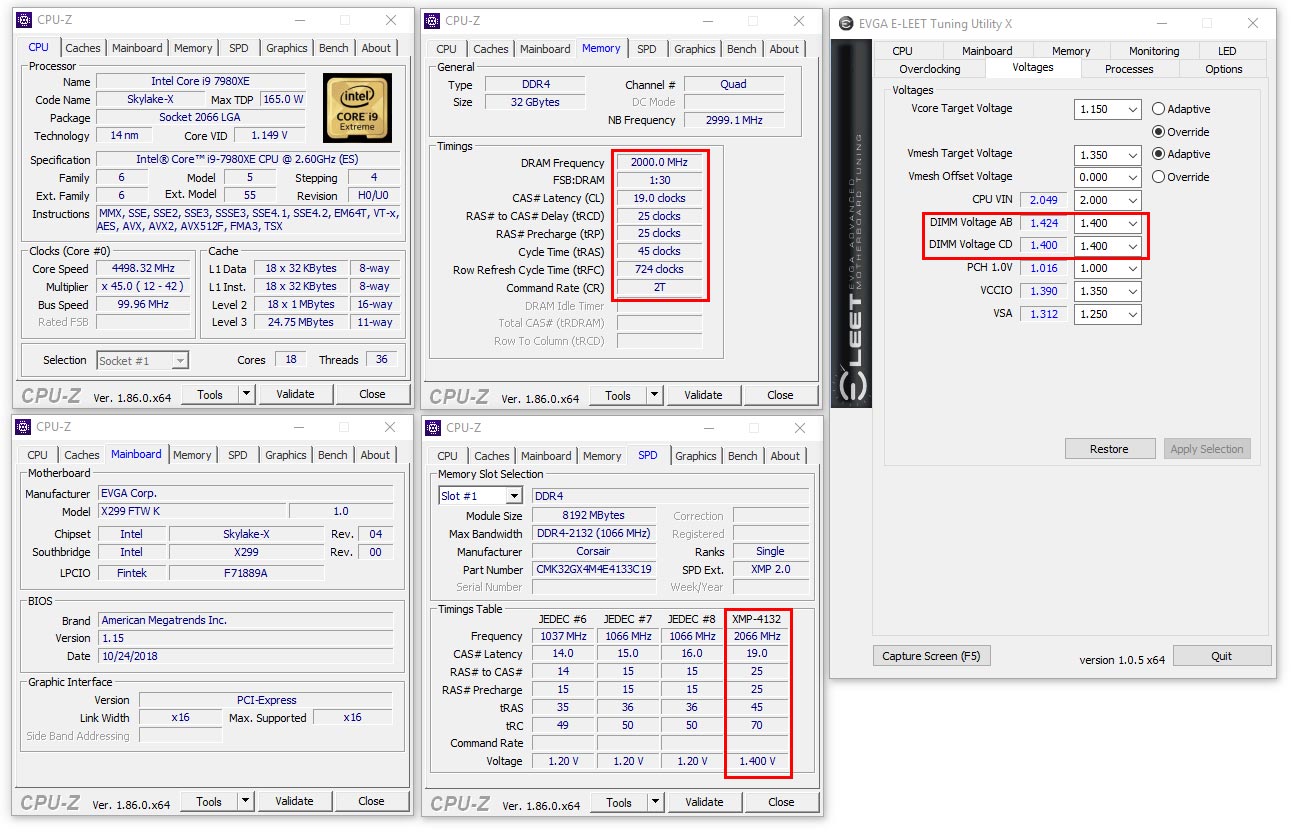Click the BIOS Date value 10/24/2018
Screen dimensions: 1301x833
(246, 656)
